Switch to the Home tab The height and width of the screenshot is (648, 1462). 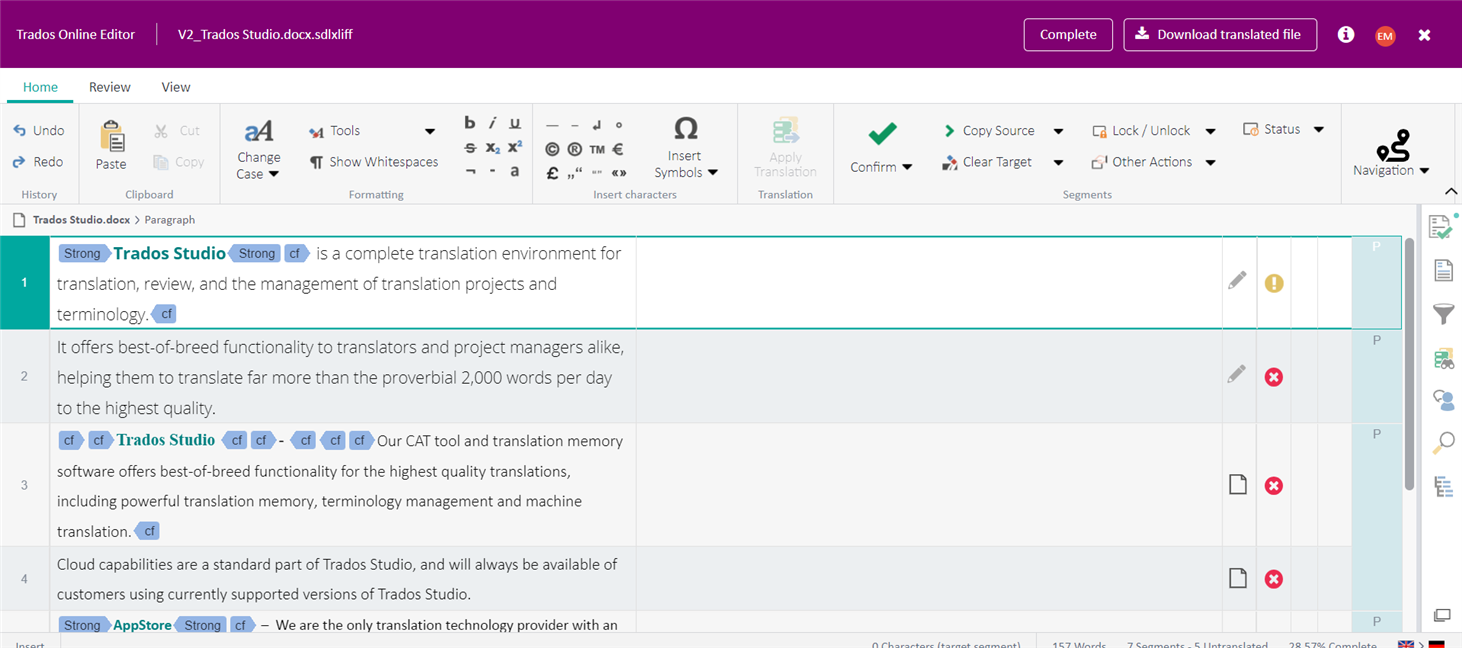40,87
